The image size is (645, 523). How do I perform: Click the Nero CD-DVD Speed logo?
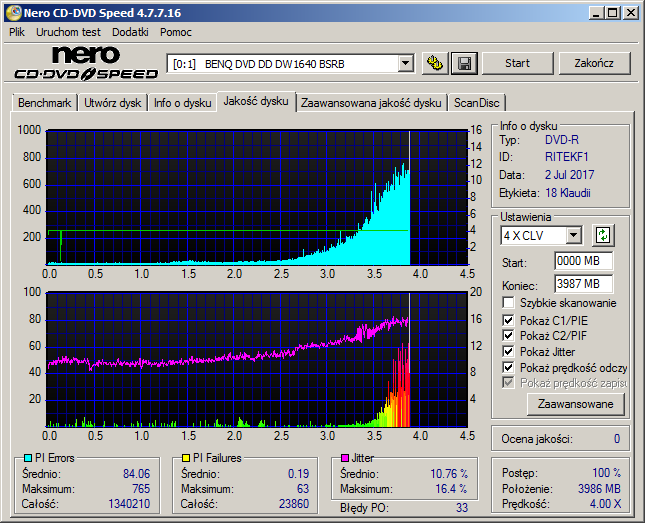point(86,63)
